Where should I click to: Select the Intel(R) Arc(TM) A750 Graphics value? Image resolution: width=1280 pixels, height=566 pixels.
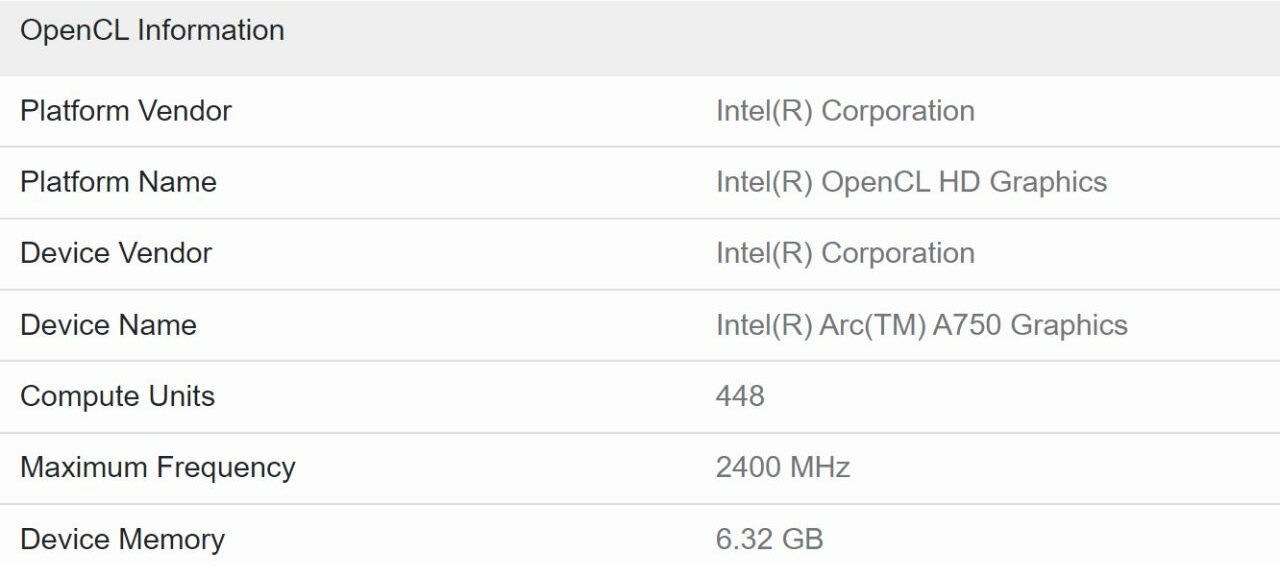(x=921, y=325)
